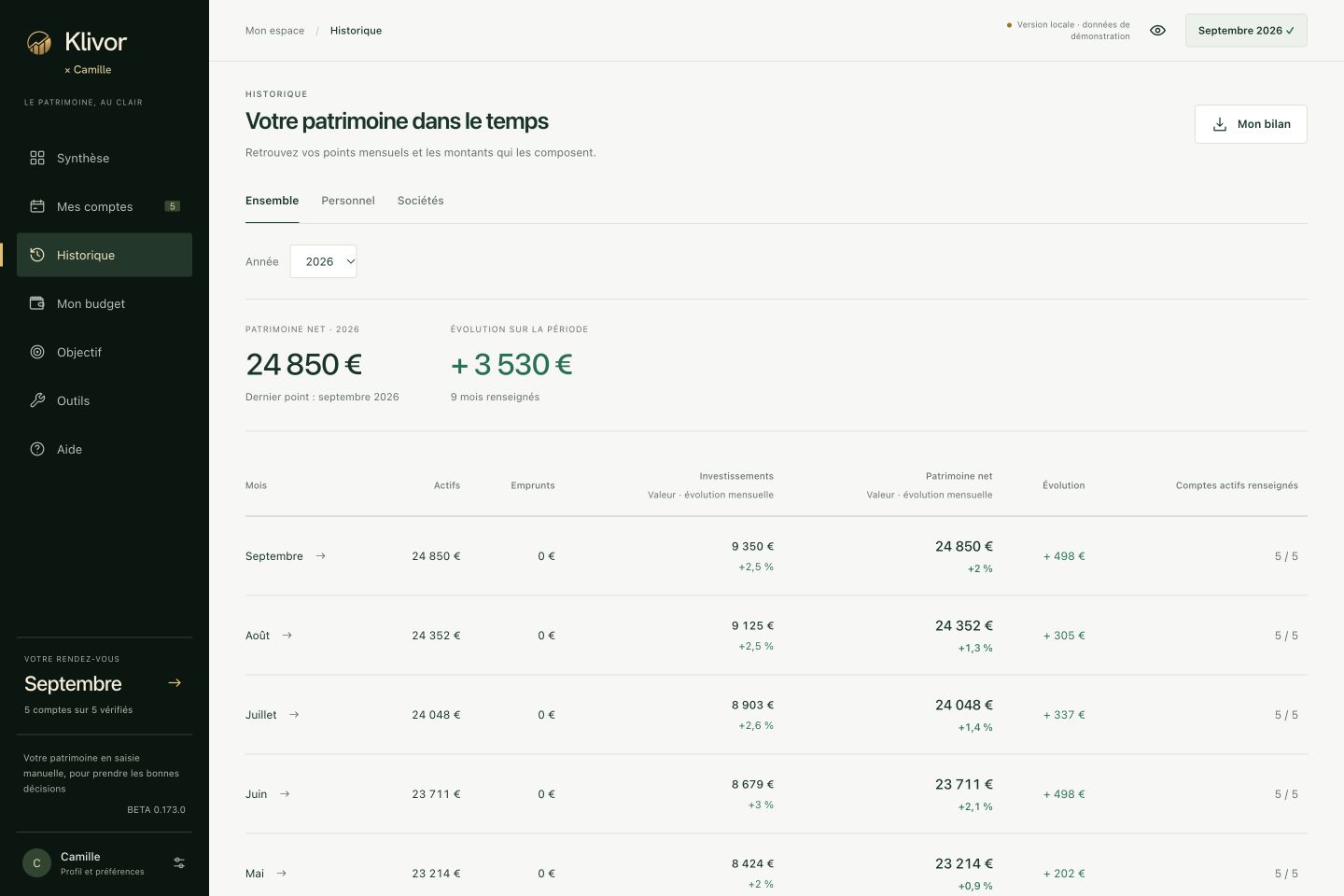Screen dimensions: 1344x896
Task: Toggle amounts visibility eye icon
Action: [1158, 31]
